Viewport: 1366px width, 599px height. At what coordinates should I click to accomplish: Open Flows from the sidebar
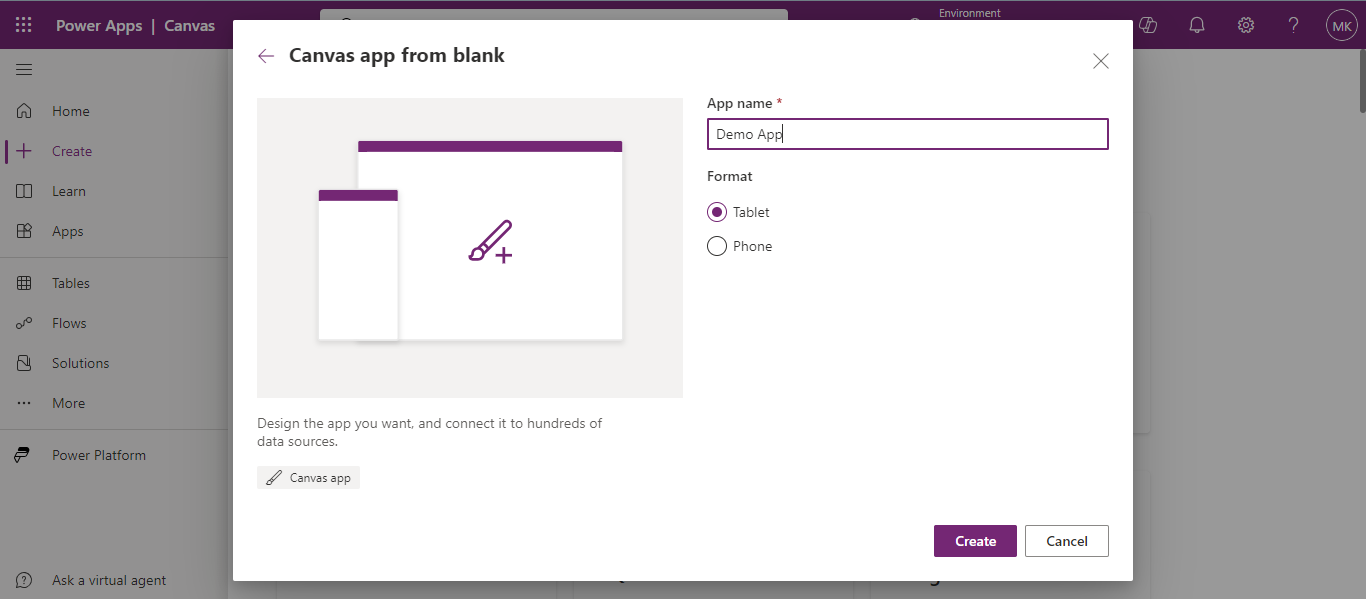[x=69, y=323]
